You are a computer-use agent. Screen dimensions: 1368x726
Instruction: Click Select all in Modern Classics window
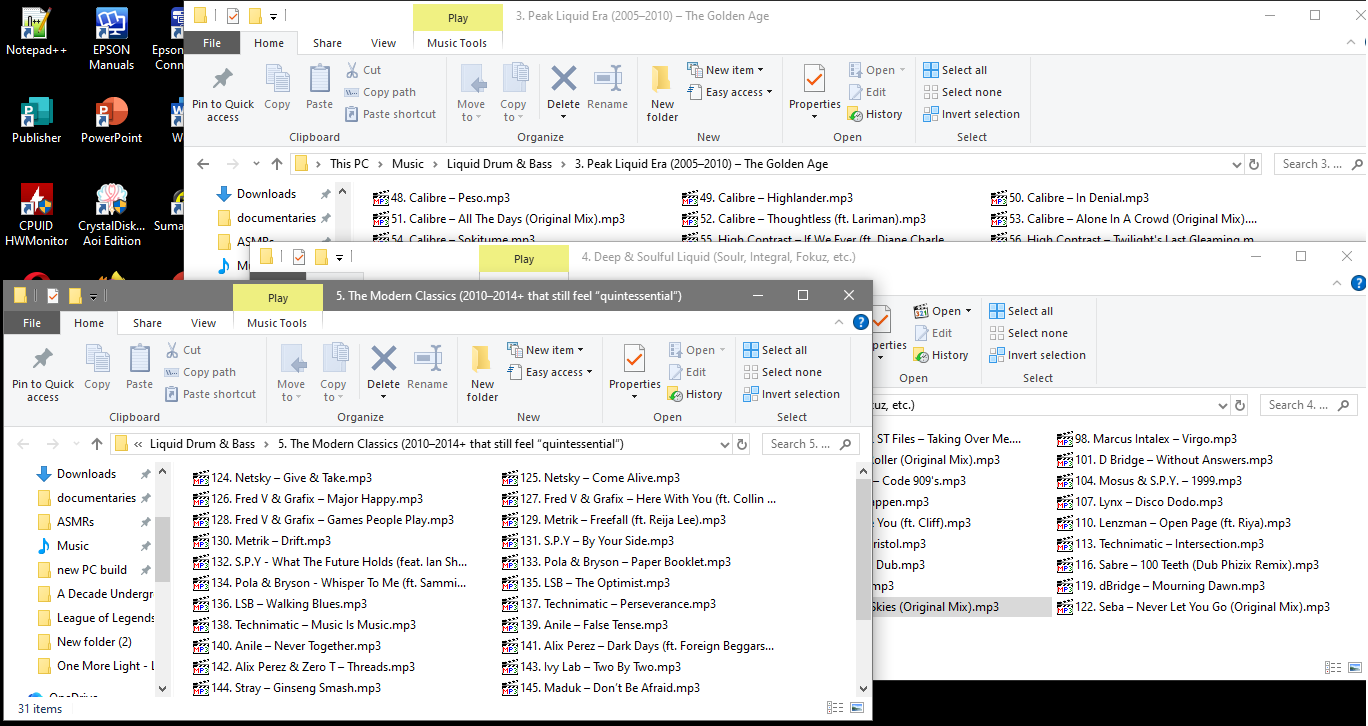pyautogui.click(x=776, y=350)
